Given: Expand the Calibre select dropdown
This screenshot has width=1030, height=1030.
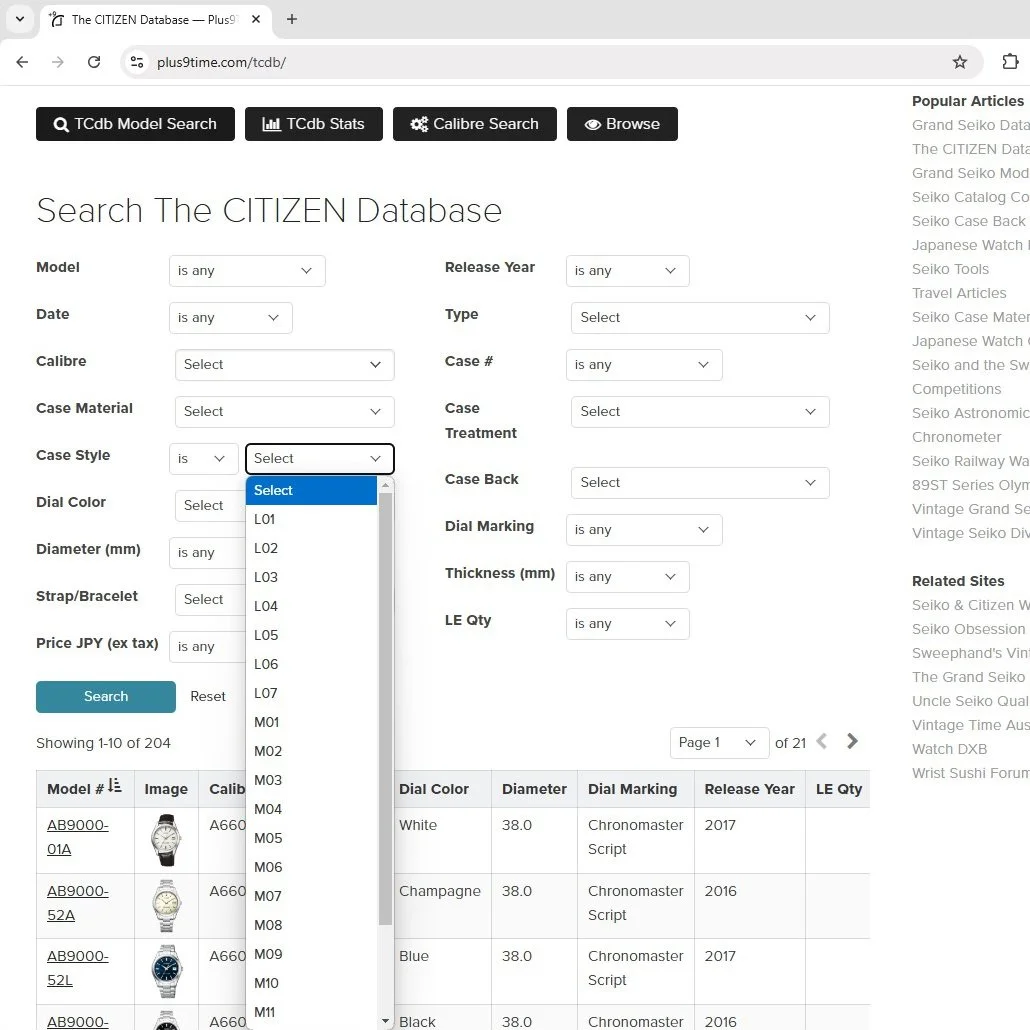Looking at the screenshot, I should point(284,365).
